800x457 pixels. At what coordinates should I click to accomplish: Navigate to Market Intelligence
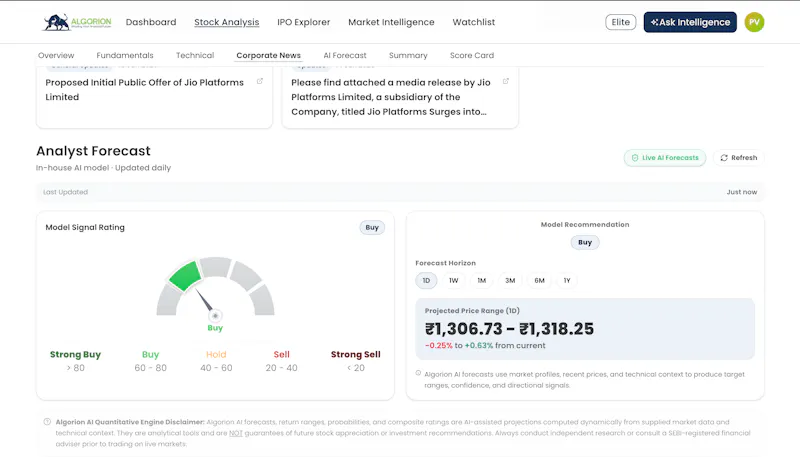click(x=391, y=22)
